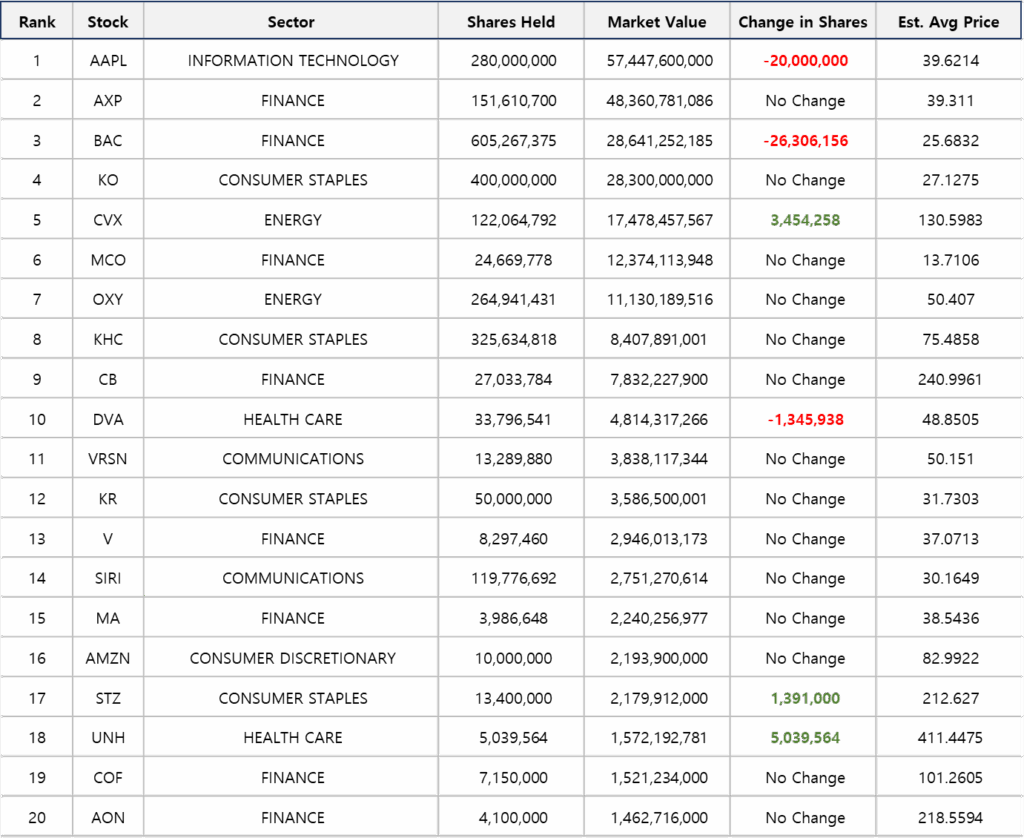Click the red -20,000,000 change value

[x=805, y=61]
